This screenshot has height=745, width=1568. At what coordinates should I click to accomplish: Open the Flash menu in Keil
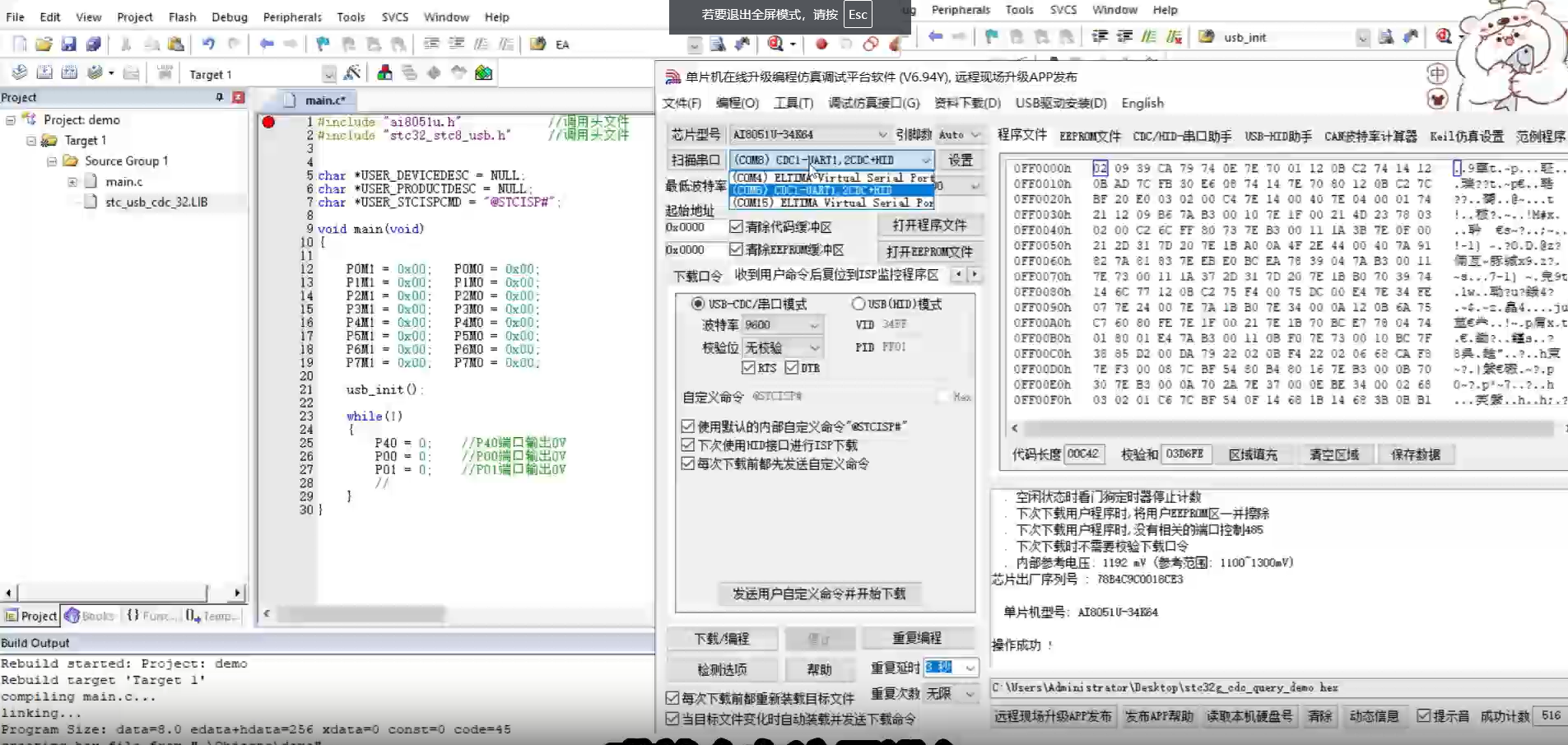(x=182, y=16)
